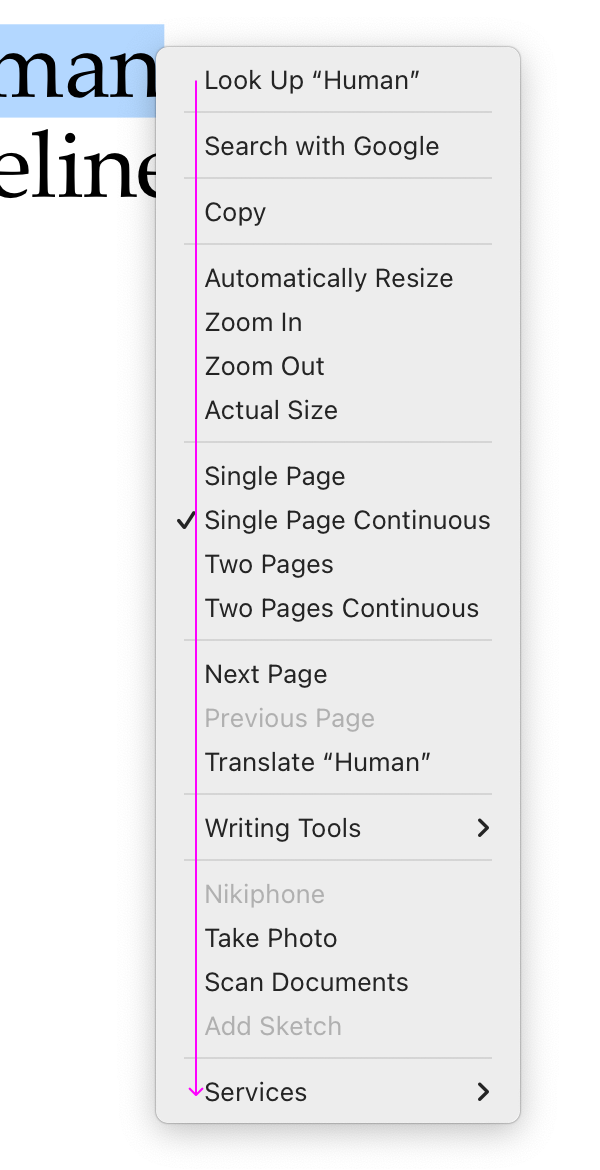600x1170 pixels.
Task: Choose Translate "Human" entry
Action: 318,763
